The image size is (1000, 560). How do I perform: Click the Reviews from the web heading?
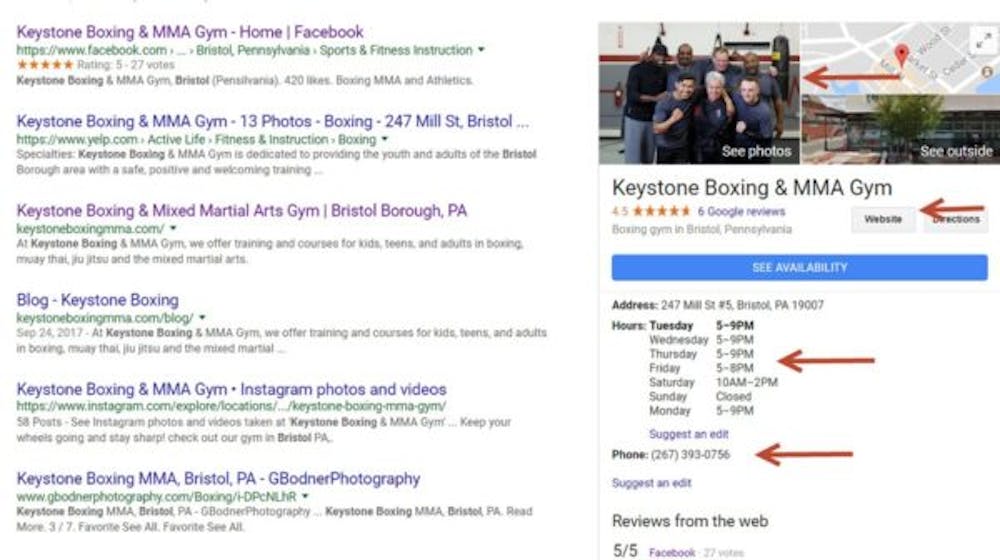690,521
